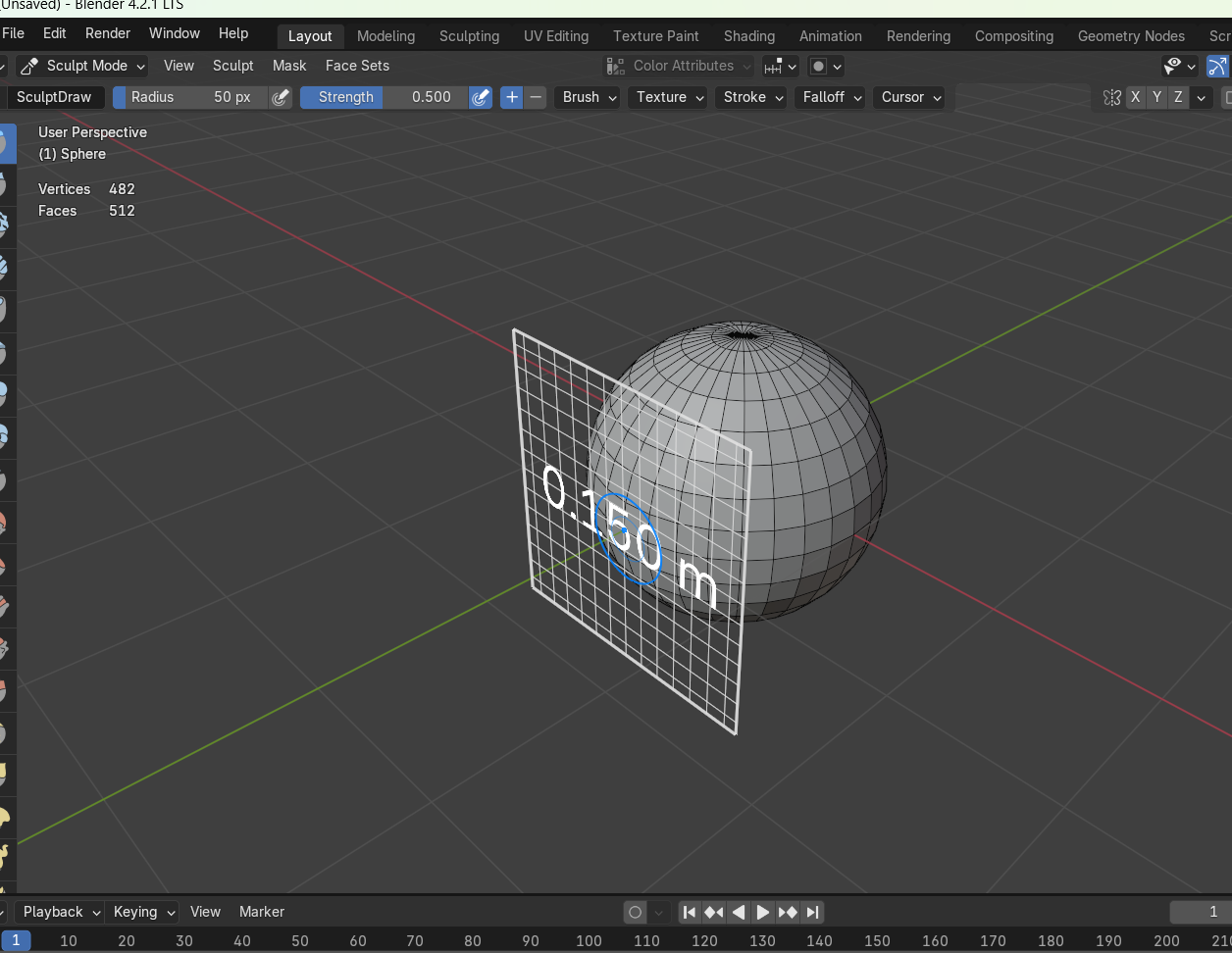Open the Sculpt Mode selector
This screenshot has width=1232, height=953.
pos(82,66)
